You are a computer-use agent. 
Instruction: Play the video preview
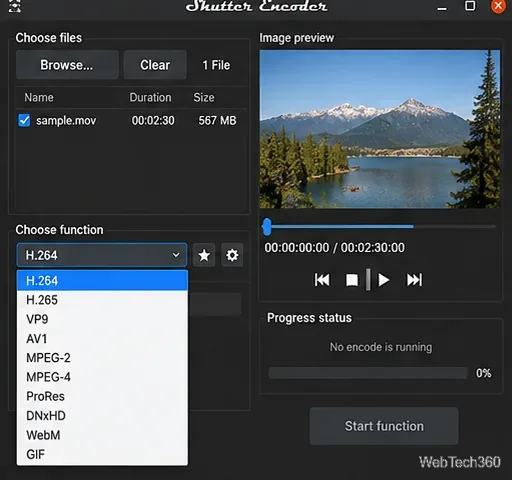pyautogui.click(x=384, y=280)
